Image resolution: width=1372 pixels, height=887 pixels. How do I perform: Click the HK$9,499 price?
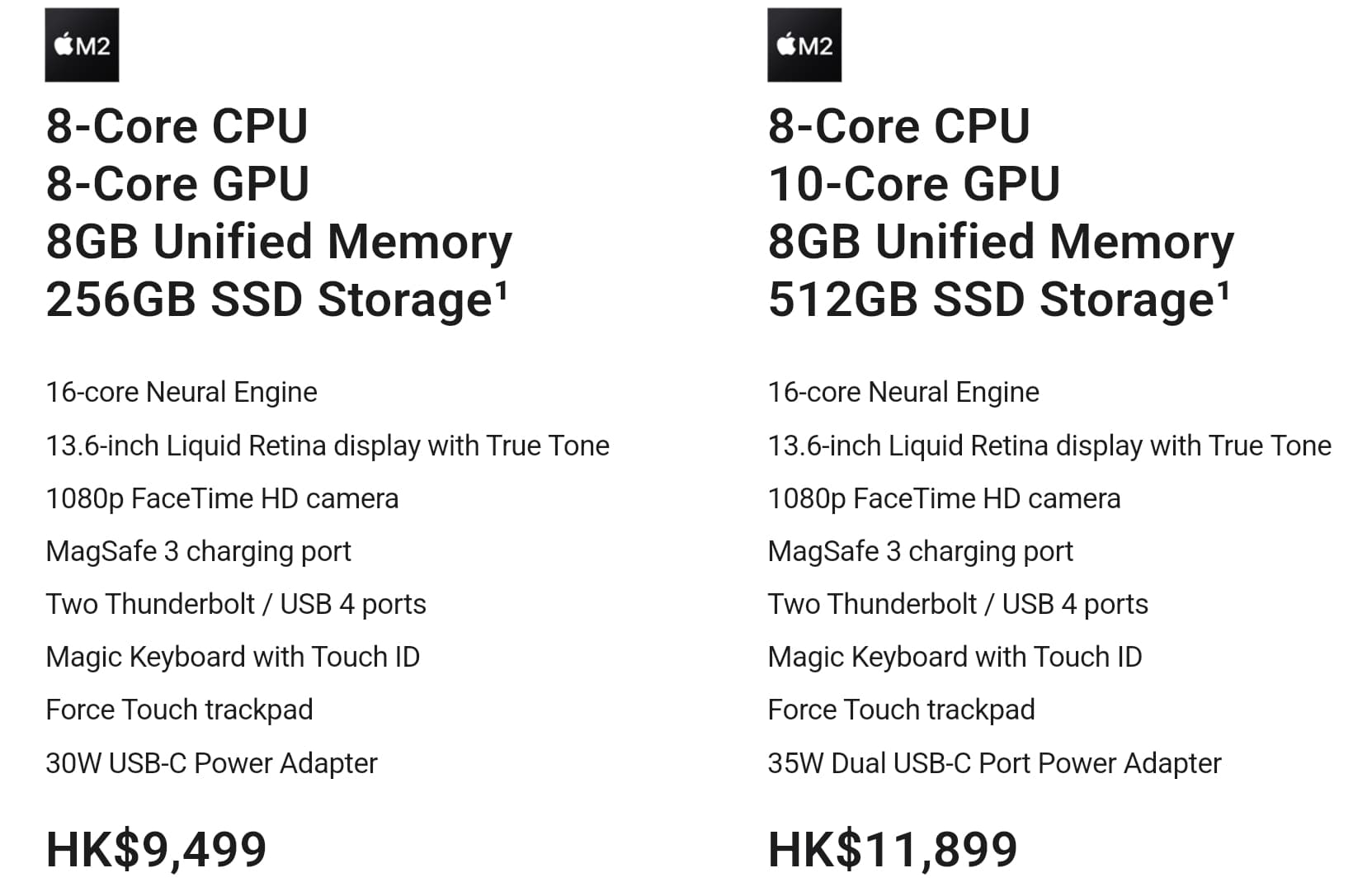157,849
